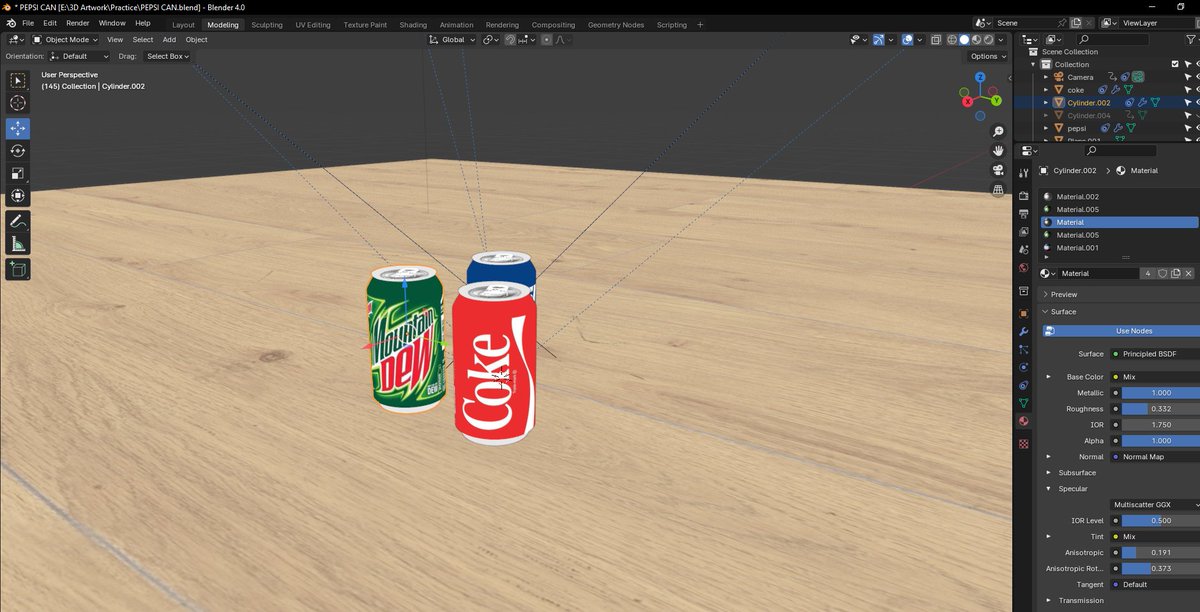
Task: Expand coke object in outliner
Action: coord(1046,90)
